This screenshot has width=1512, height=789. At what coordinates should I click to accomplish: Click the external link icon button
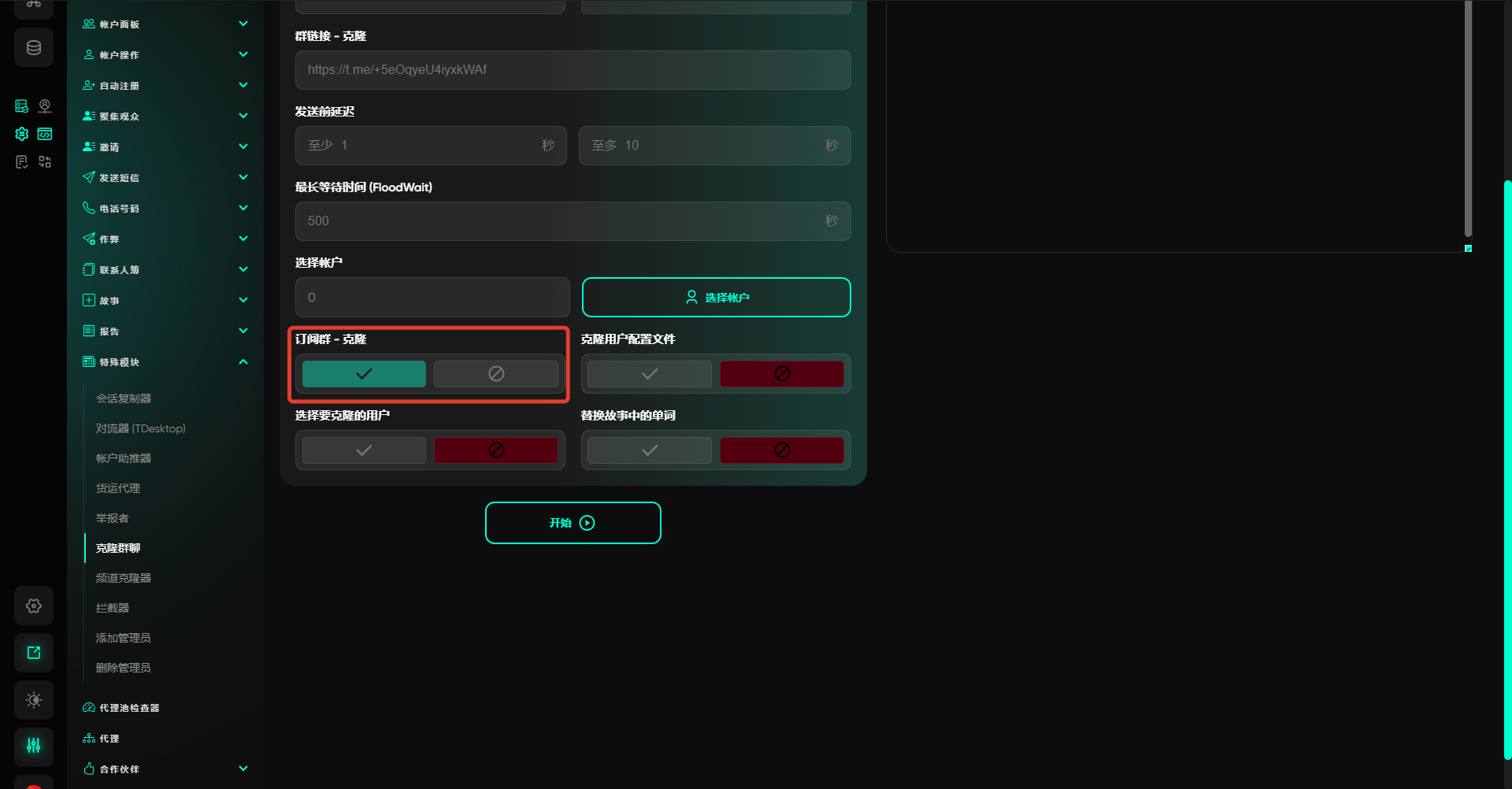[34, 653]
